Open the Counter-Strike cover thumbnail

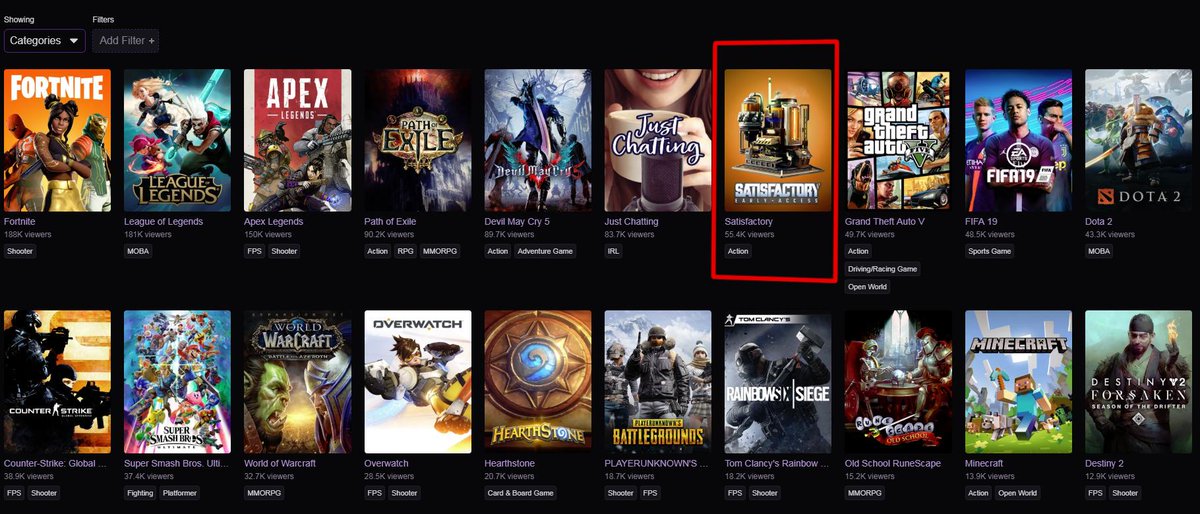[57, 381]
